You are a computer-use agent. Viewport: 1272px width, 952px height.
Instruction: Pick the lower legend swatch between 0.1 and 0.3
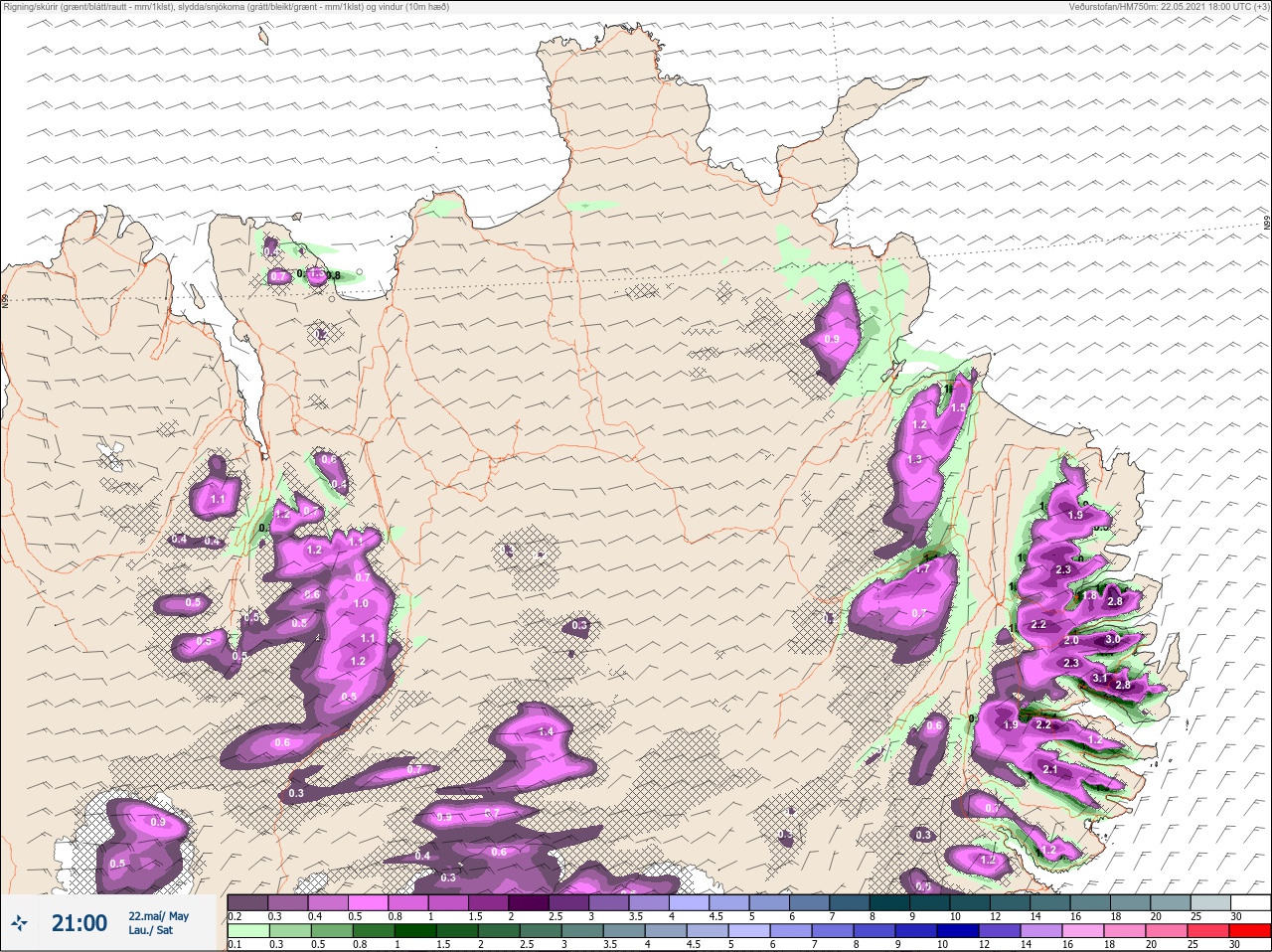(248, 931)
